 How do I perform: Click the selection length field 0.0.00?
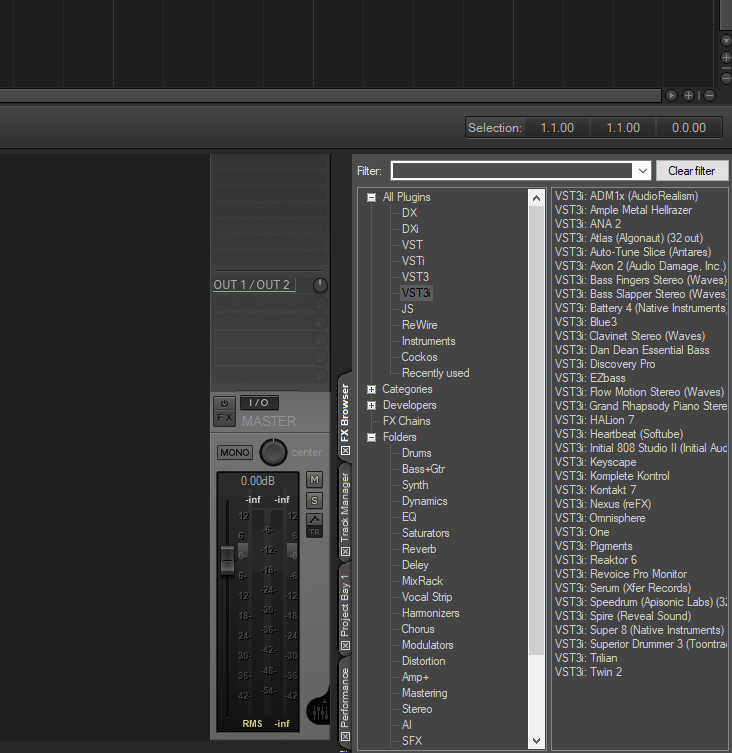pos(689,128)
